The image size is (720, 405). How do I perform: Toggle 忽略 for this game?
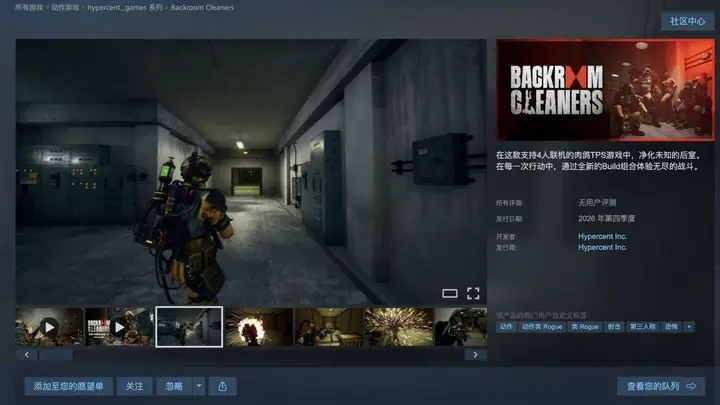coord(174,386)
